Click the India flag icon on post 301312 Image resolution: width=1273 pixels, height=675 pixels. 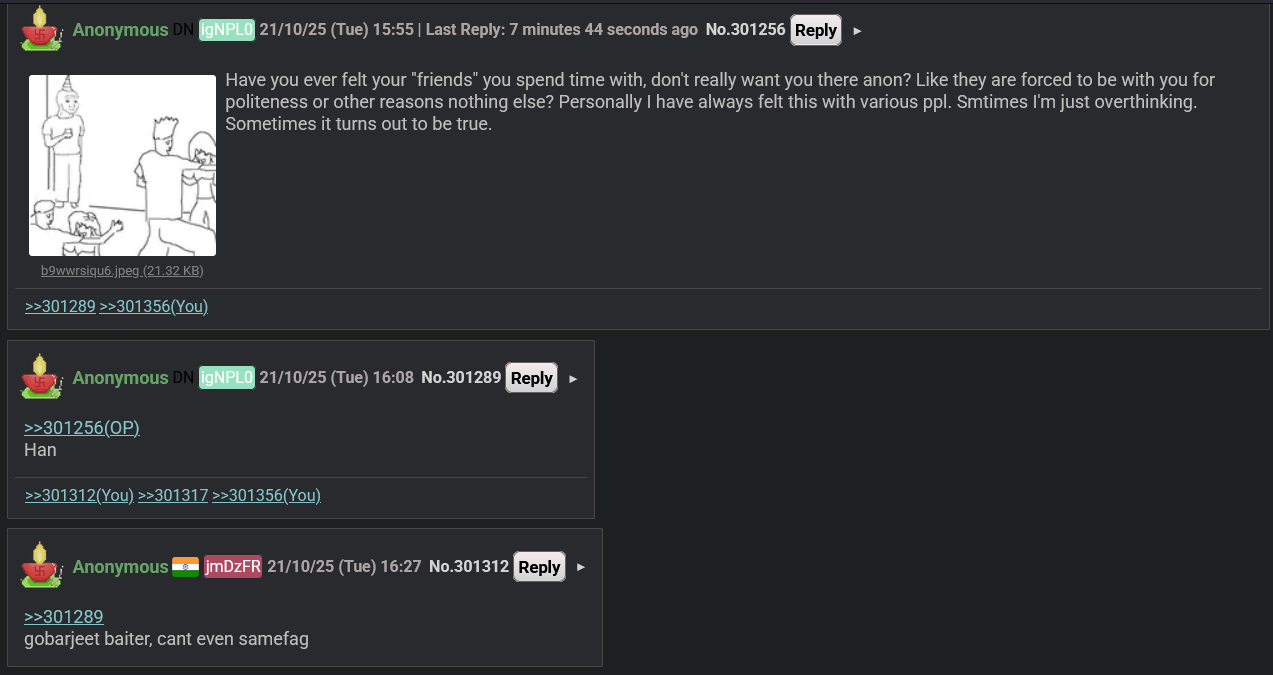185,567
